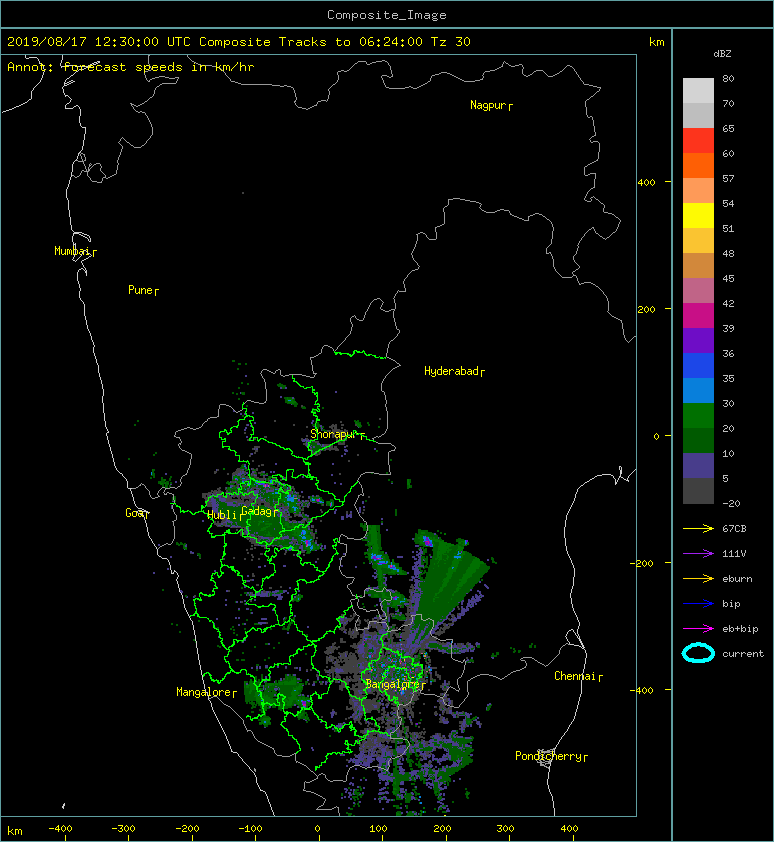Click -300 tick on horizontal axis
Viewport: 774px width, 842px height.
coord(122,829)
